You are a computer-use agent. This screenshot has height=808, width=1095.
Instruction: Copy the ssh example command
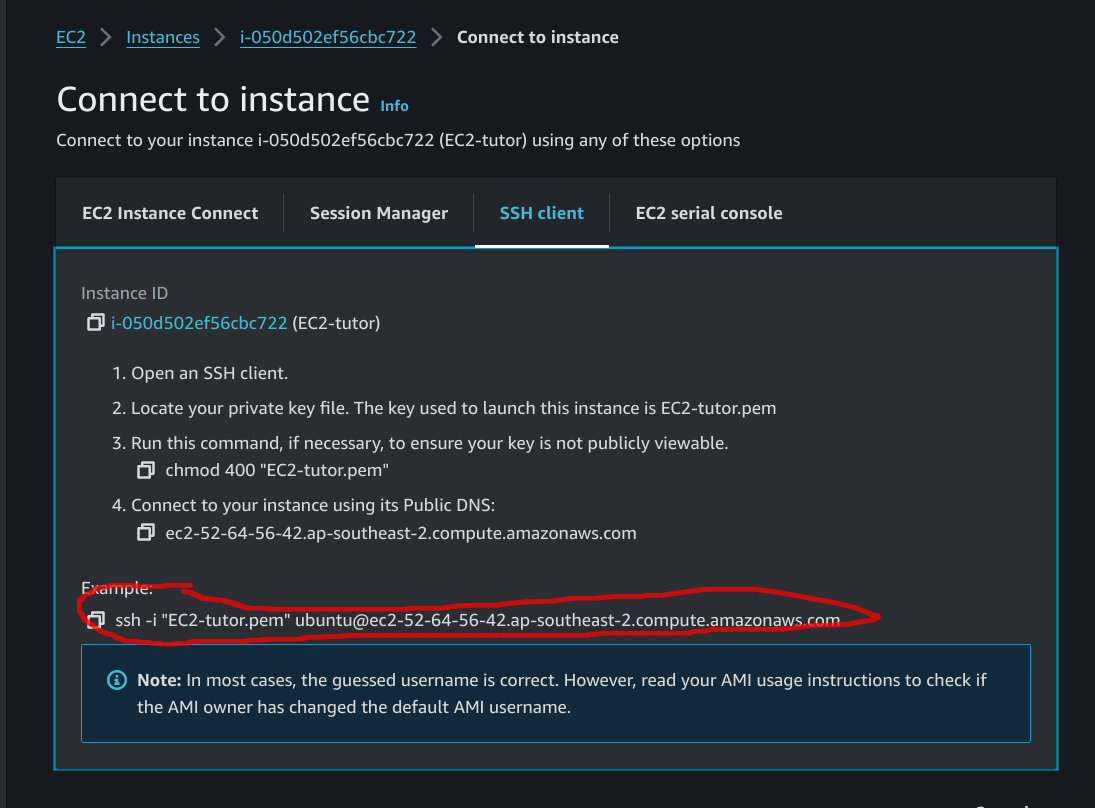coord(96,620)
